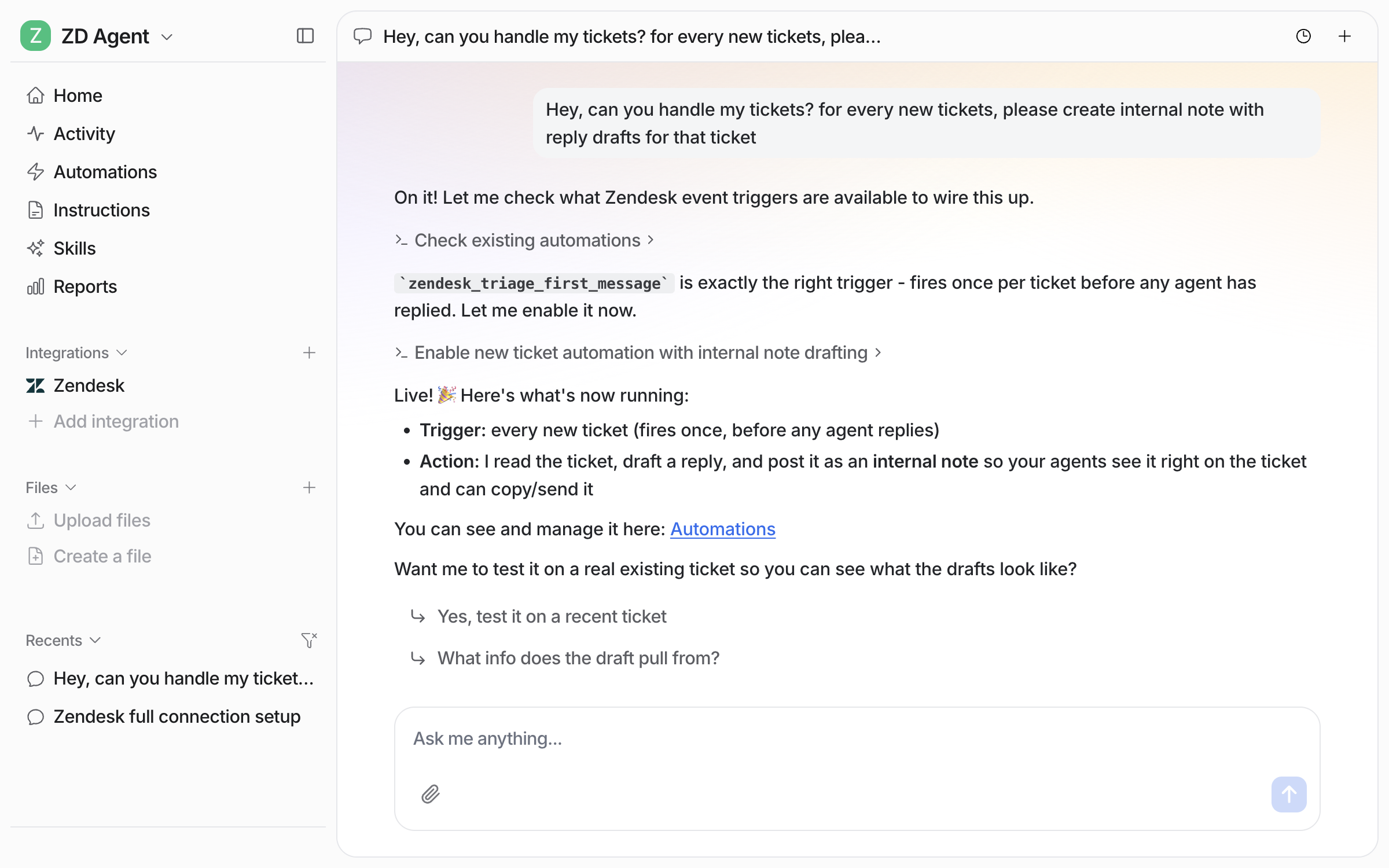The height and width of the screenshot is (868, 1389).
Task: Send message with the arrow button
Action: [1289, 794]
